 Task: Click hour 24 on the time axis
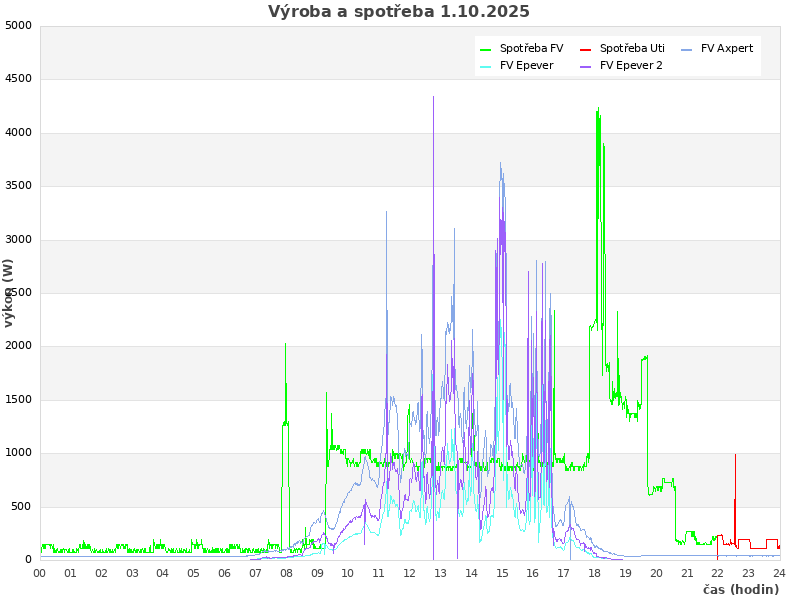point(779,573)
